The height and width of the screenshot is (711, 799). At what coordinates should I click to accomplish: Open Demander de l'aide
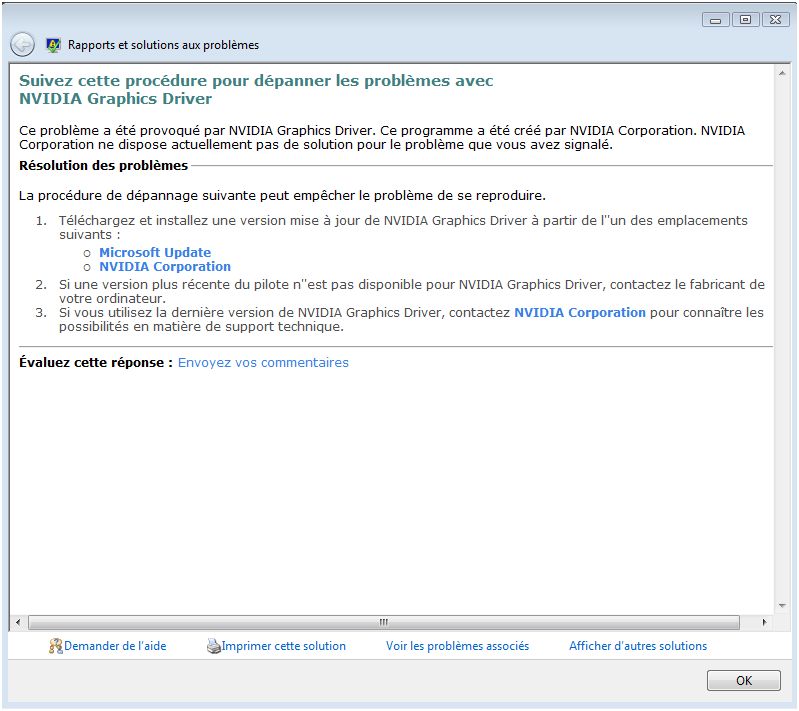115,646
